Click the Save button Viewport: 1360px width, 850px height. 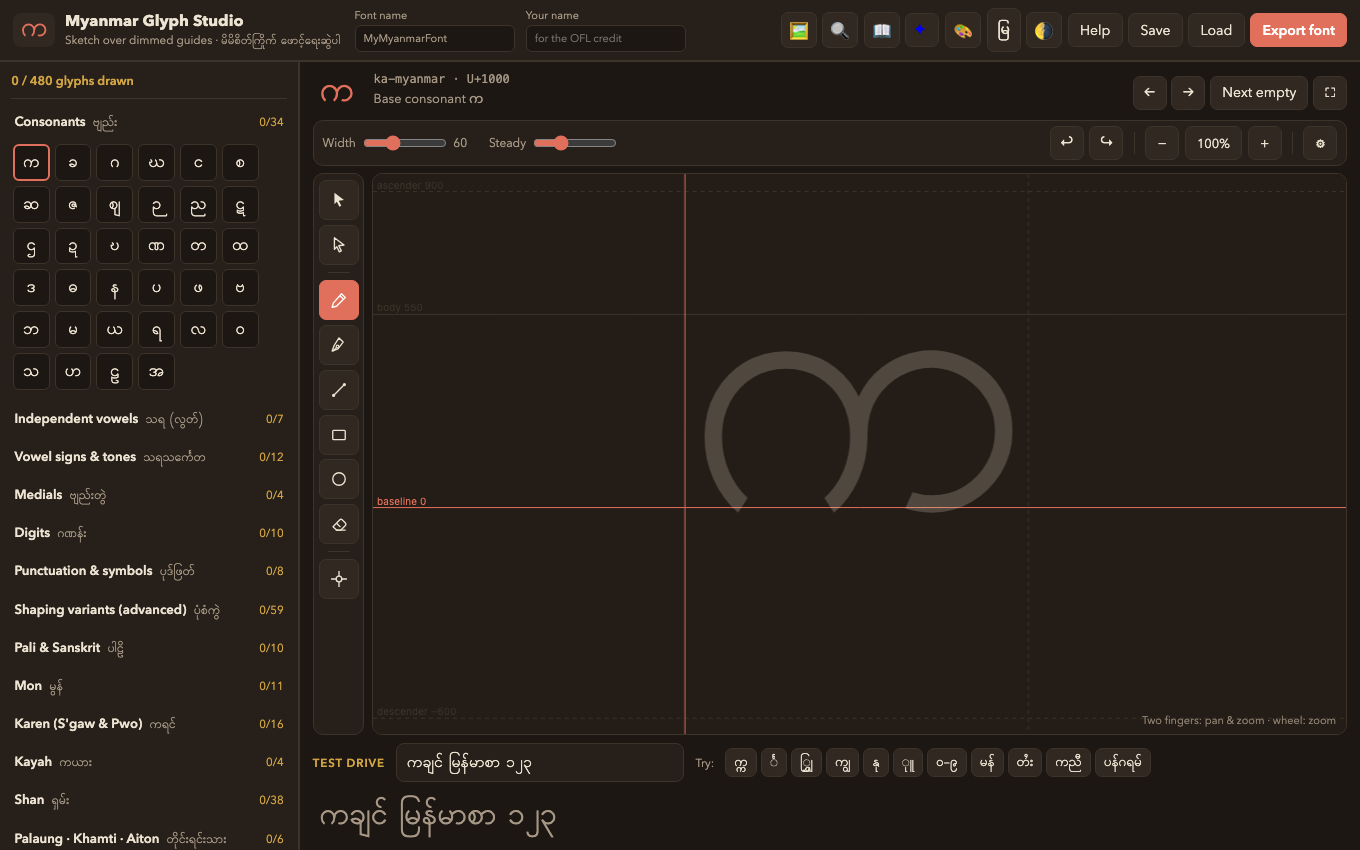click(x=1155, y=30)
